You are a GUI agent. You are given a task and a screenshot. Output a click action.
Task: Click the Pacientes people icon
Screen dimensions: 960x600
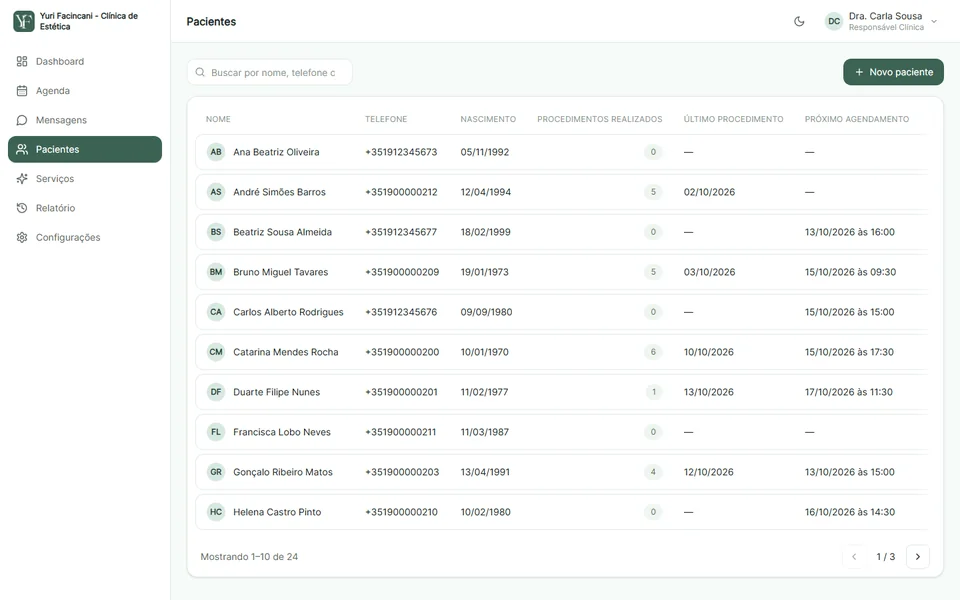[22, 149]
